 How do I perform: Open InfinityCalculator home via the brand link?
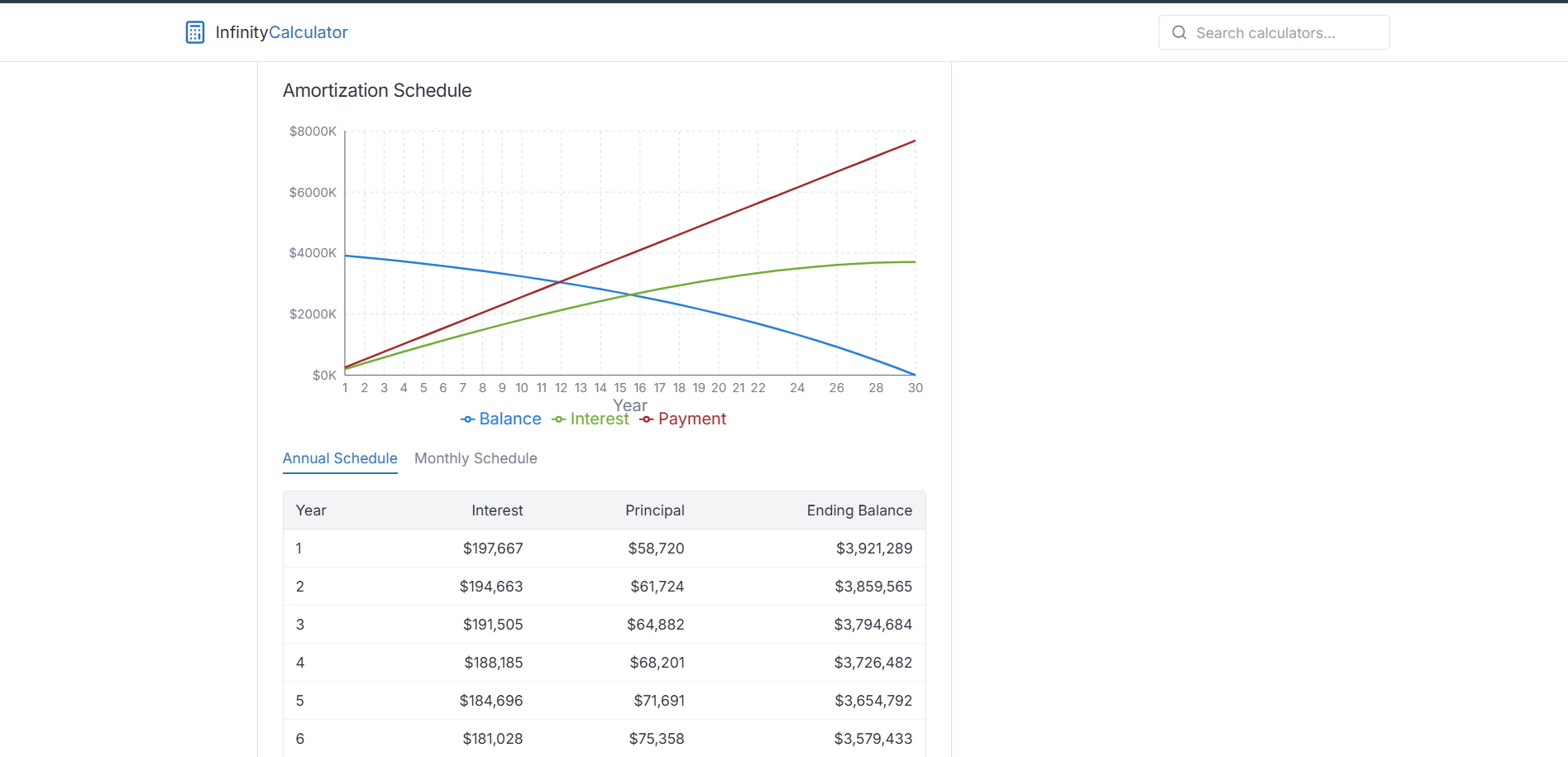point(266,31)
